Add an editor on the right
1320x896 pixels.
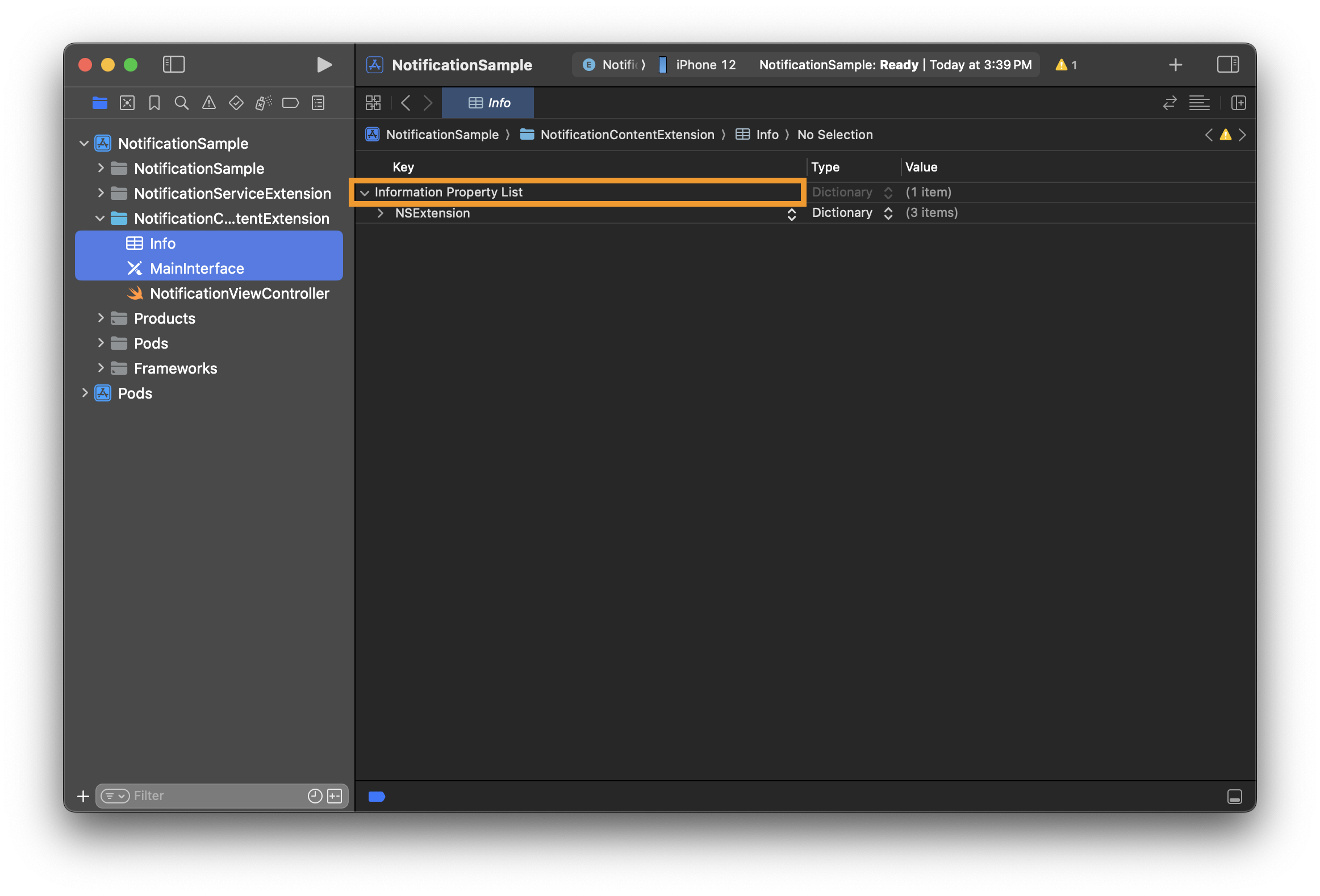tap(1239, 103)
